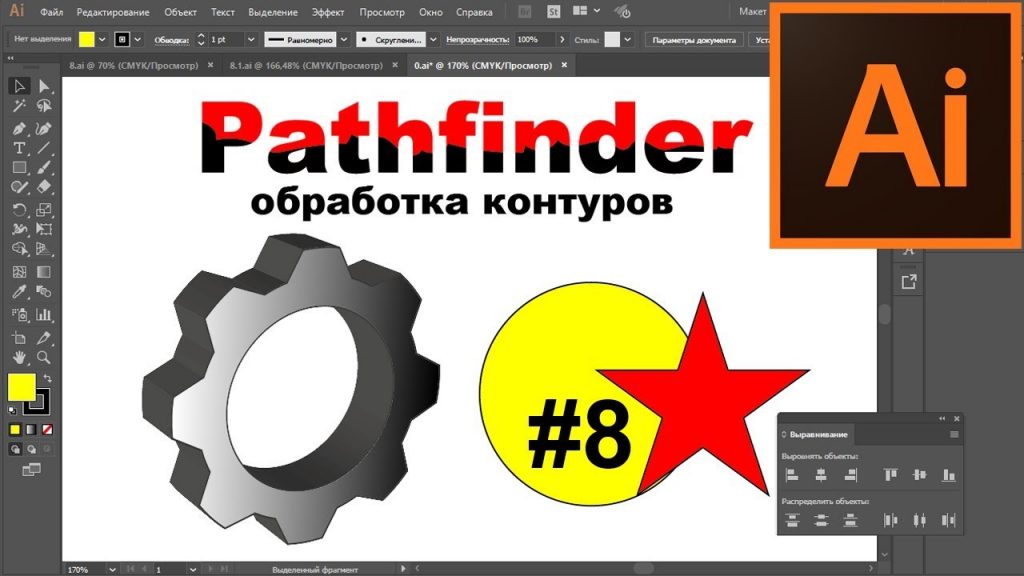Switch to the 8.ai document tab

133,65
